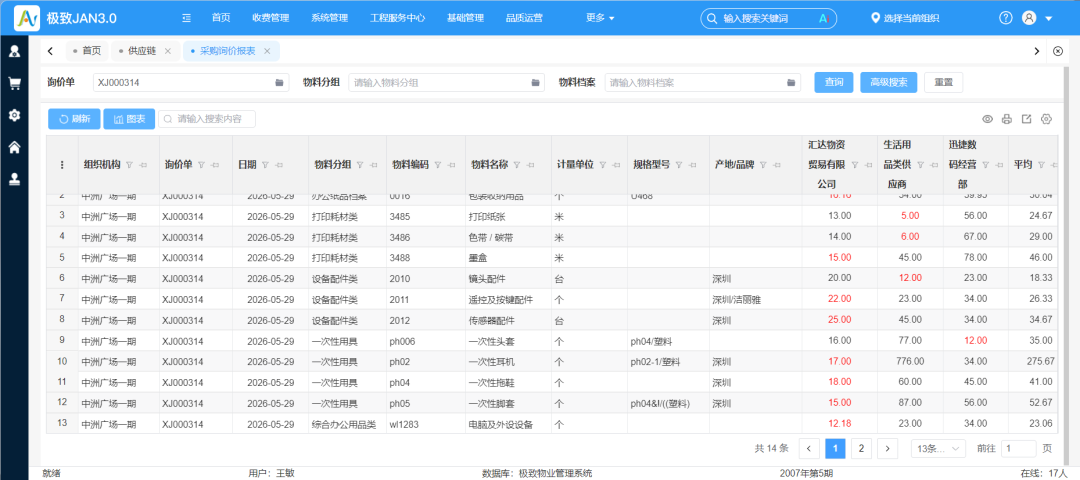Close the 采购询价报表 tab

pos(267,51)
